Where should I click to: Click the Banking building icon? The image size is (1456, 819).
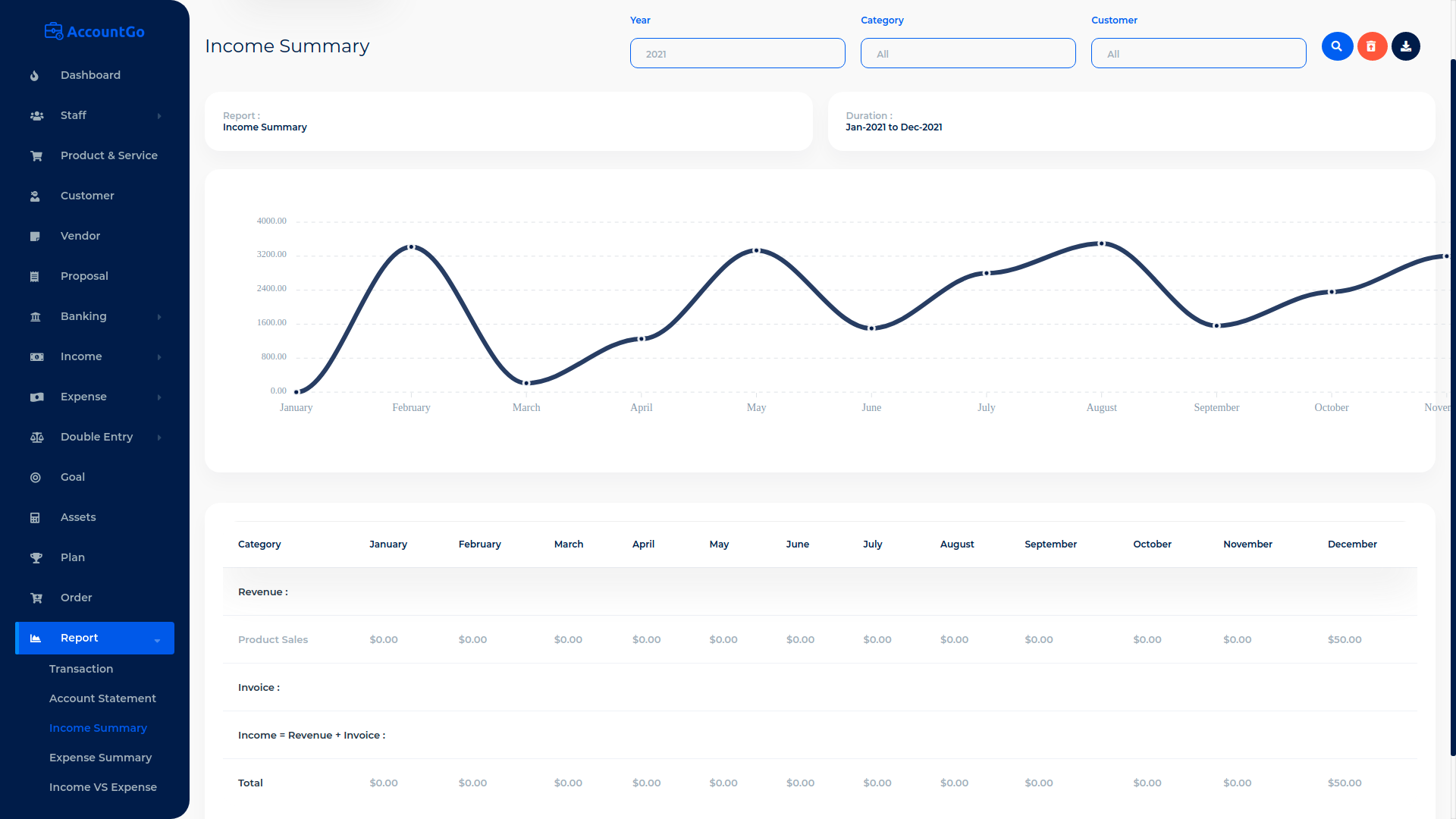coord(36,317)
